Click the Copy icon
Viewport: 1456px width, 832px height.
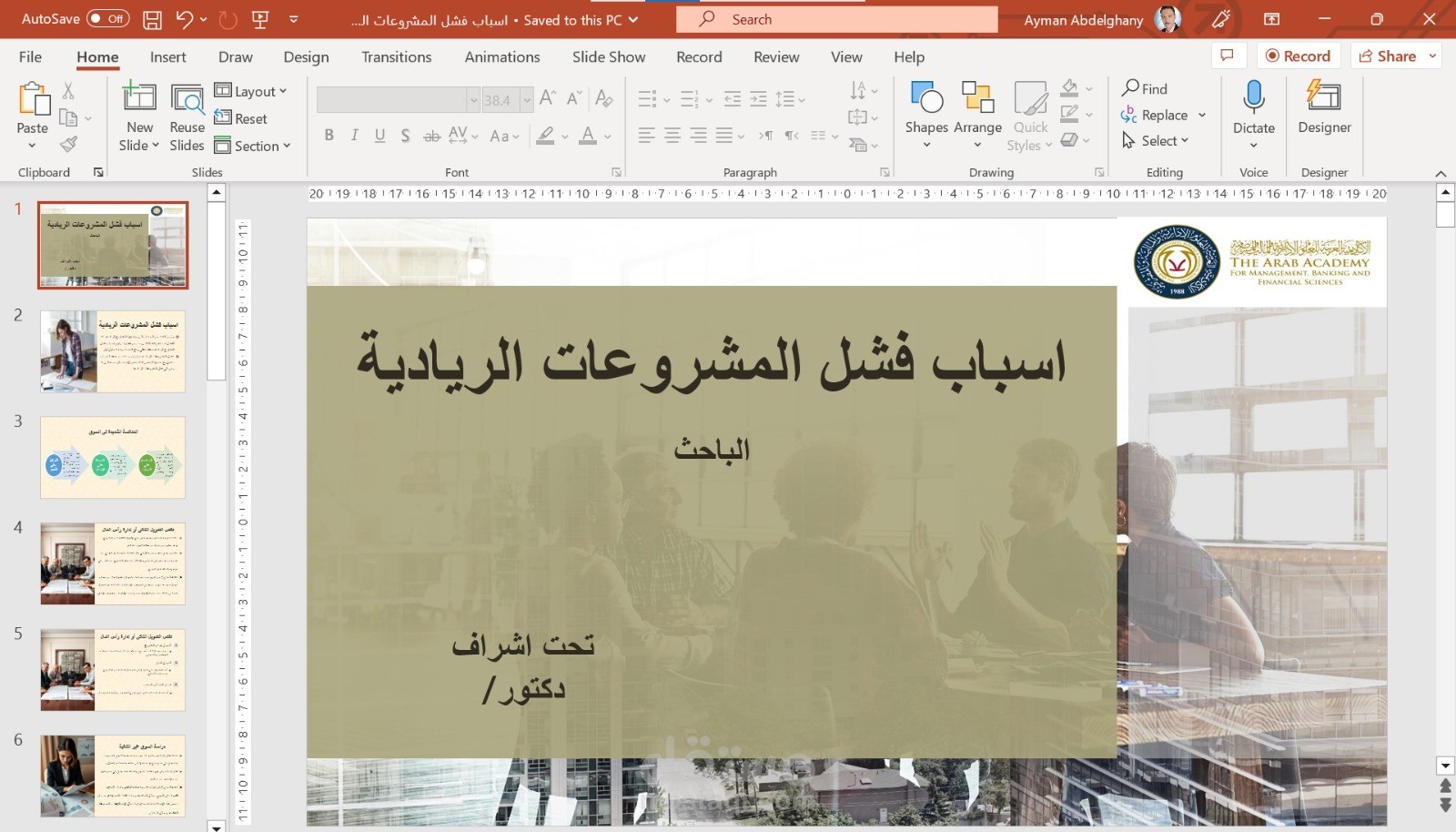pyautogui.click(x=68, y=117)
